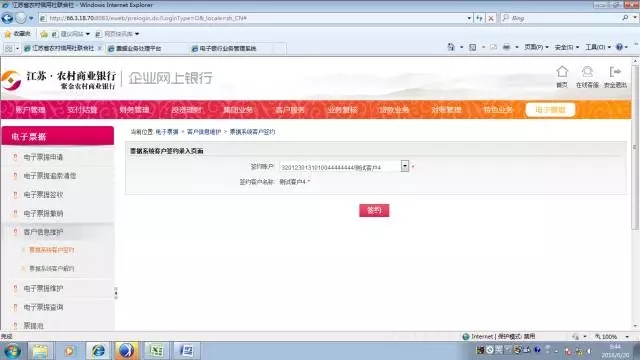This screenshot has width=640, height=360.
Task: Click the sidebar collapse handle
Action: pyautogui.click(x=116, y=293)
